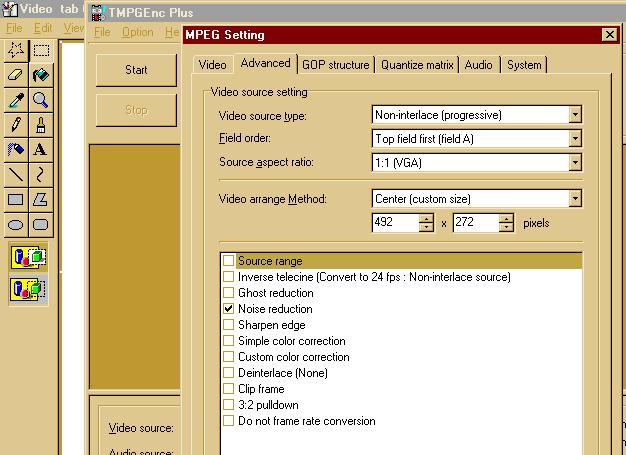Click the Stop button in TMPGEnc
Viewport: 626px width, 455px height.
(x=136, y=110)
